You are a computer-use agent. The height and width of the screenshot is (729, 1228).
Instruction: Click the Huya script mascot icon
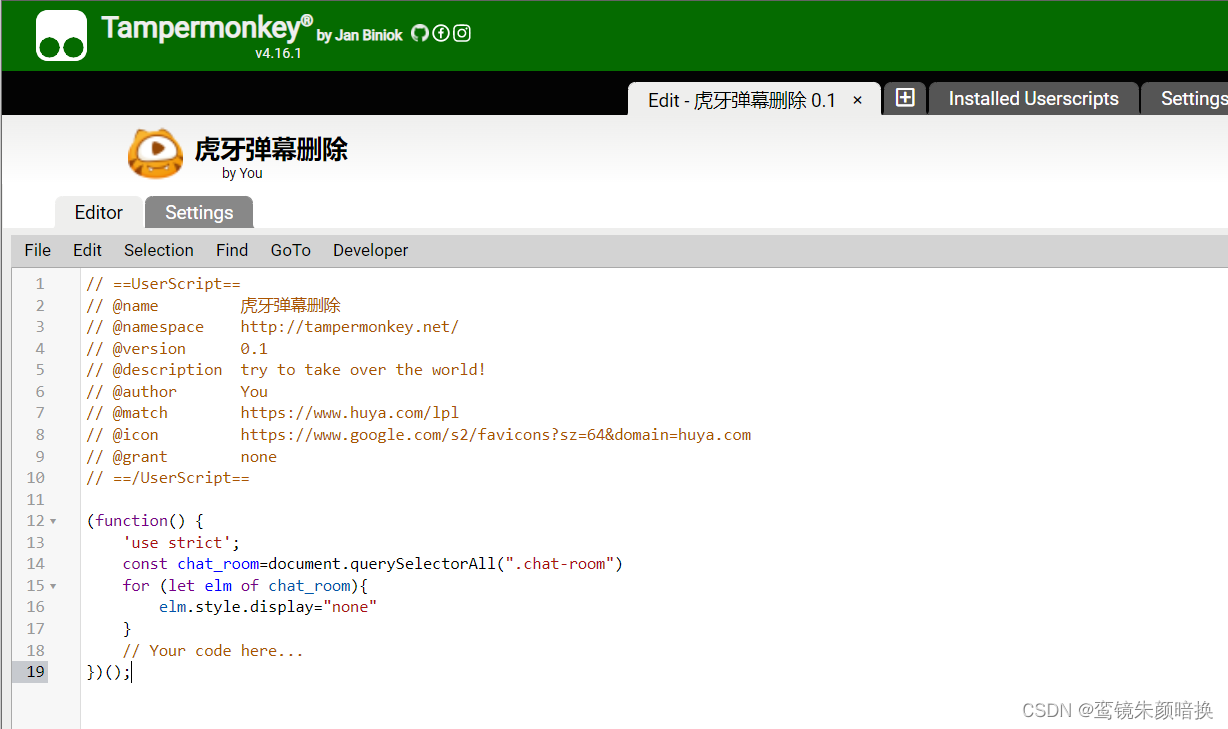click(x=155, y=154)
